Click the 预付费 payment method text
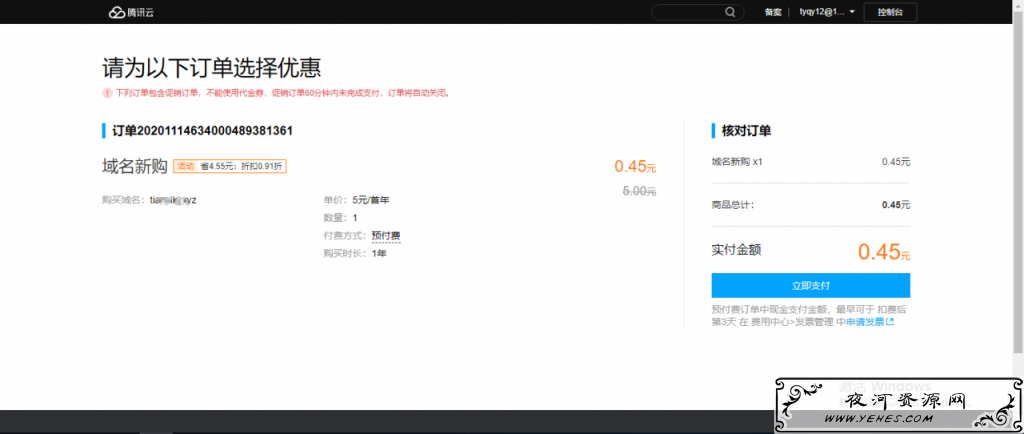The image size is (1024, 434). (x=385, y=236)
